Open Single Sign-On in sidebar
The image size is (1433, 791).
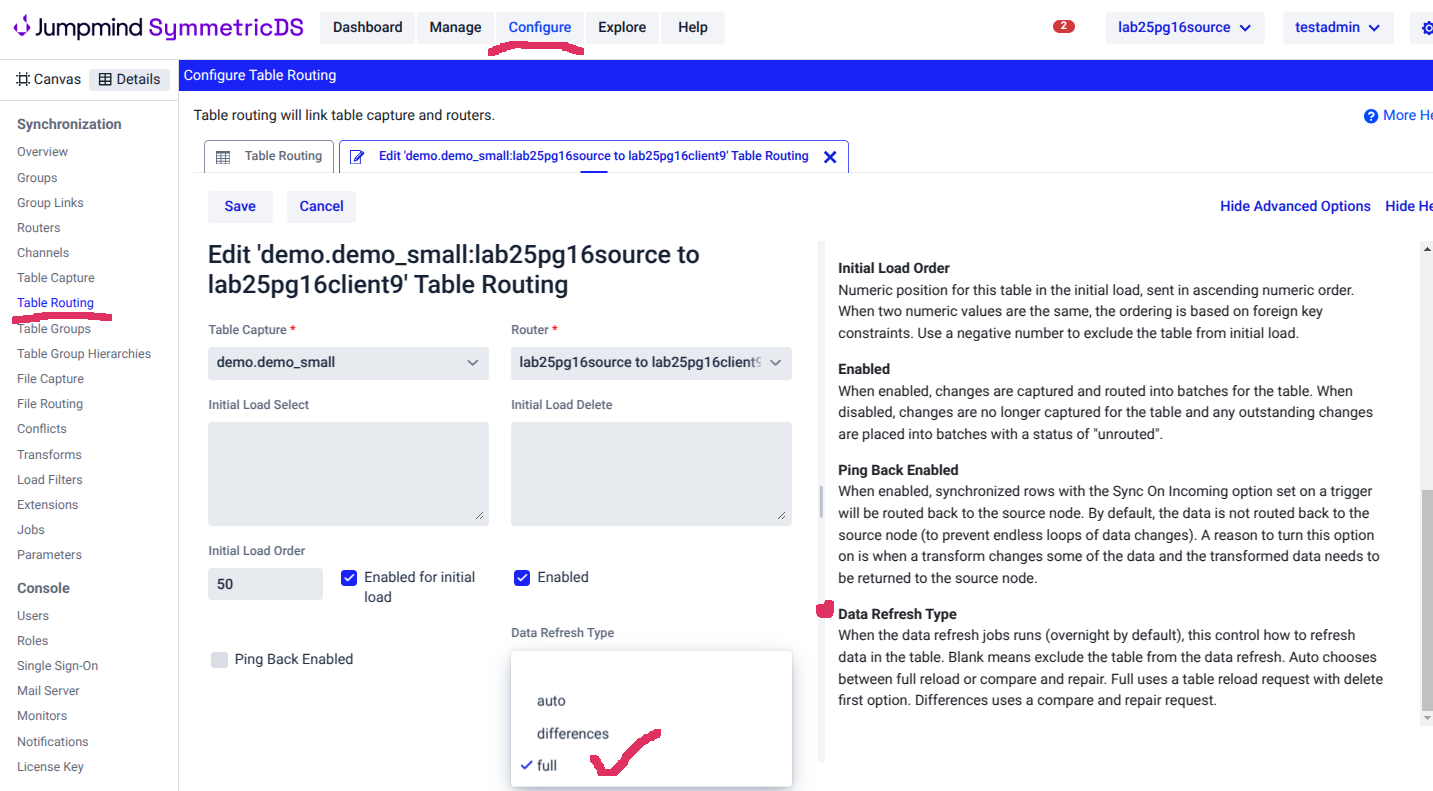pyautogui.click(x=57, y=666)
